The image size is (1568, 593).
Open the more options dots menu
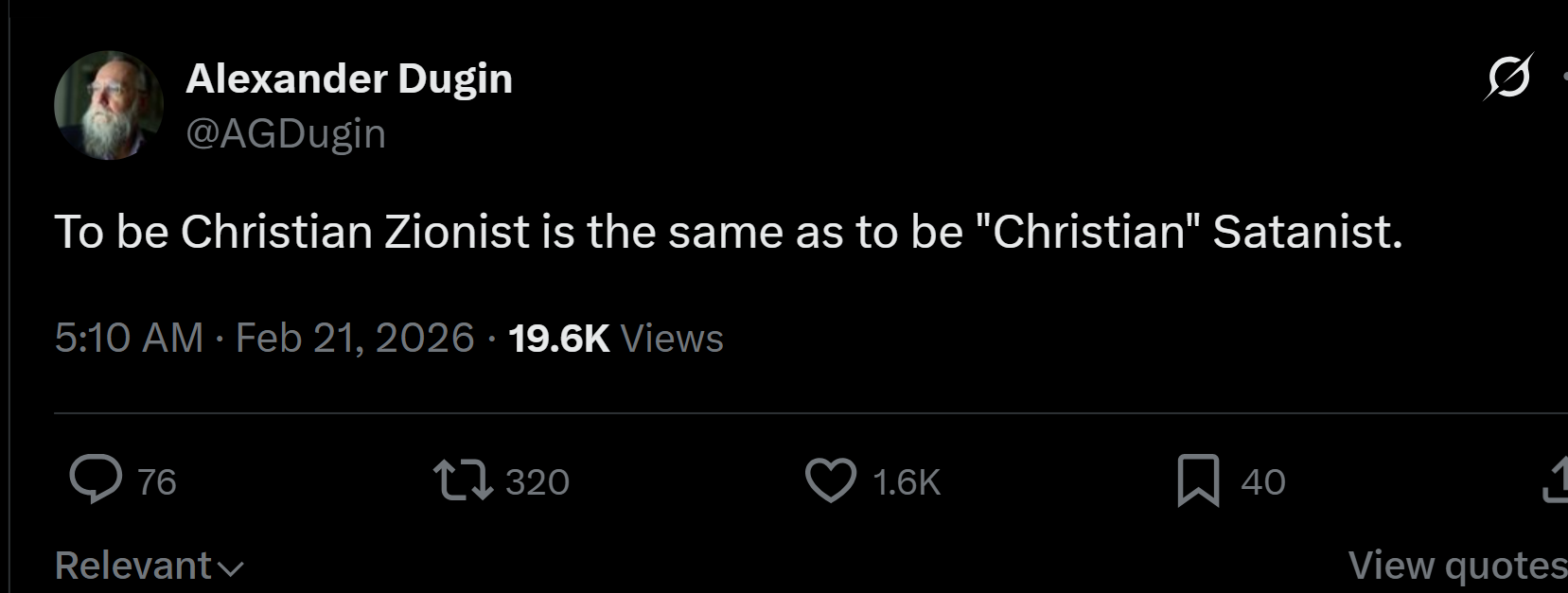(x=1563, y=77)
